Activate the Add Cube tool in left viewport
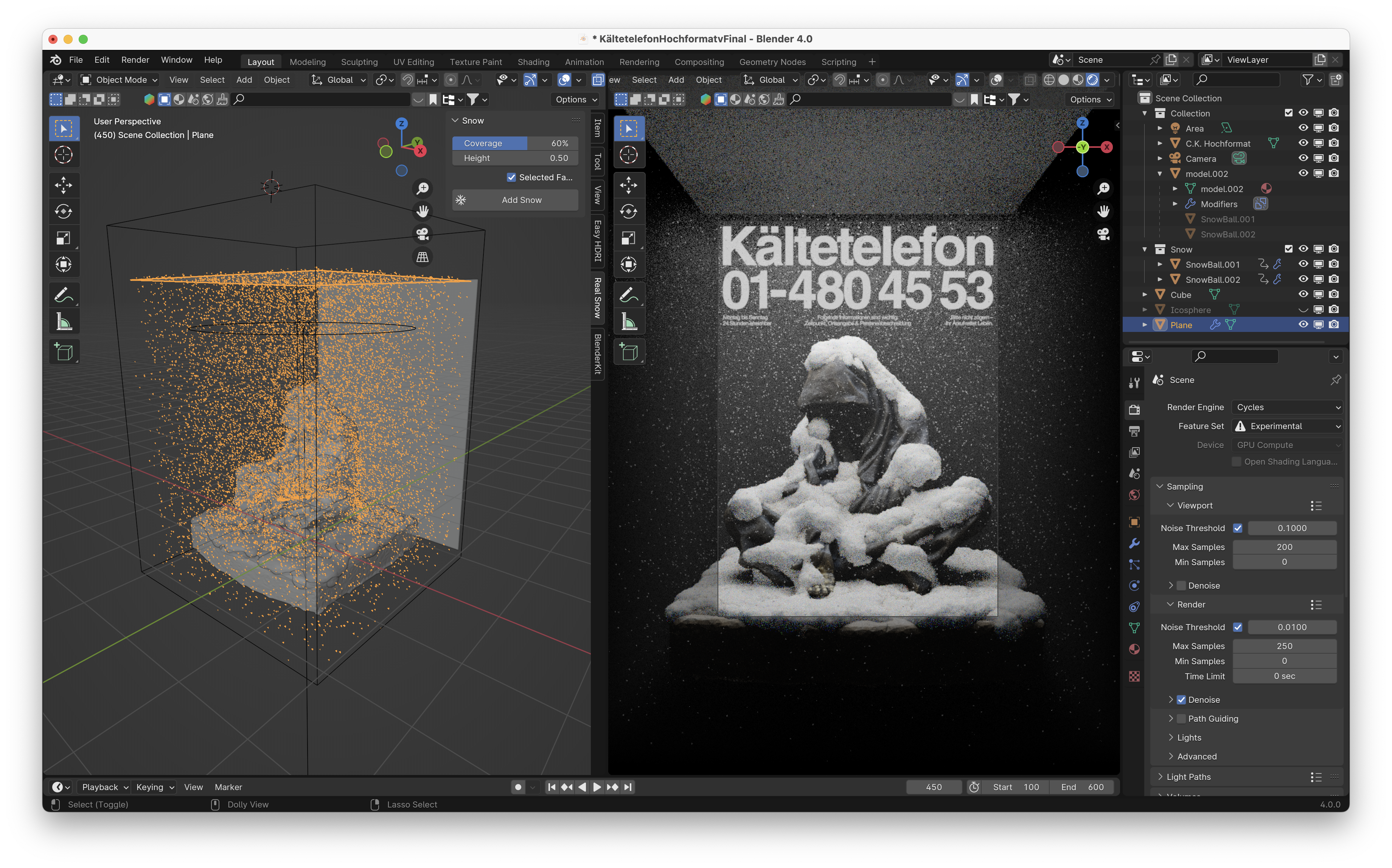 coord(63,351)
